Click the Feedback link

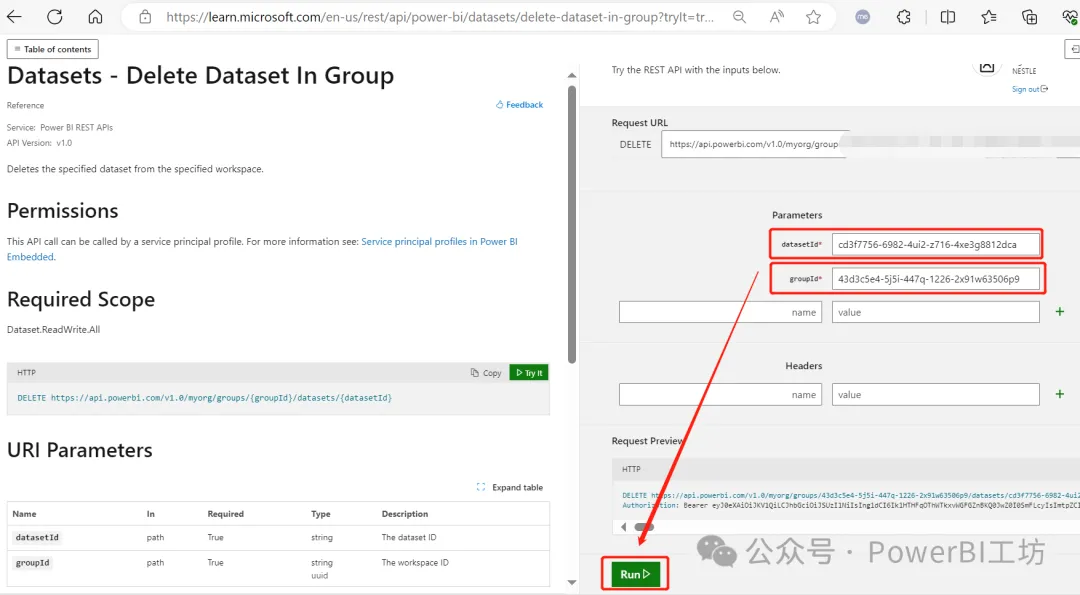pos(519,105)
